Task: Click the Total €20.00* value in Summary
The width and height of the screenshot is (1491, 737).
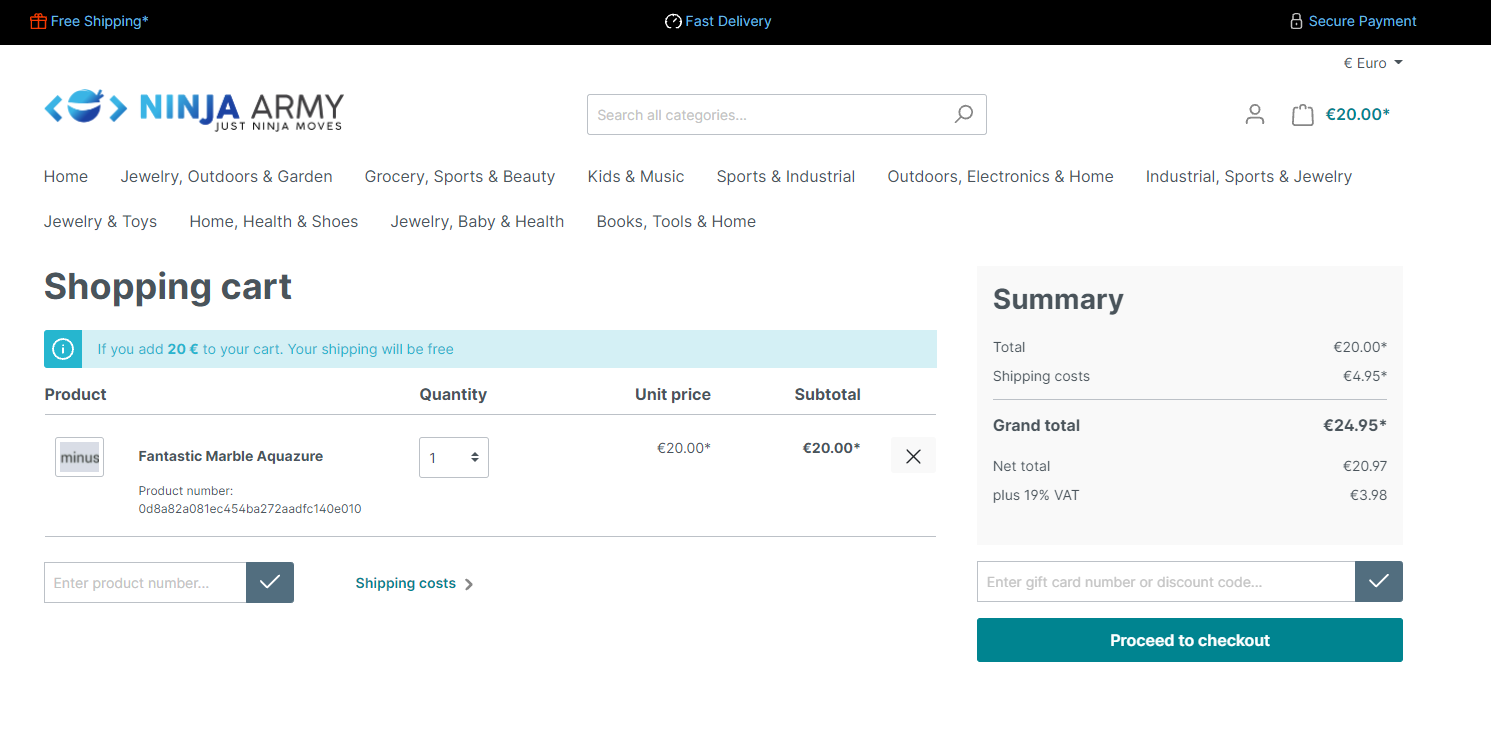Action: pyautogui.click(x=1360, y=347)
